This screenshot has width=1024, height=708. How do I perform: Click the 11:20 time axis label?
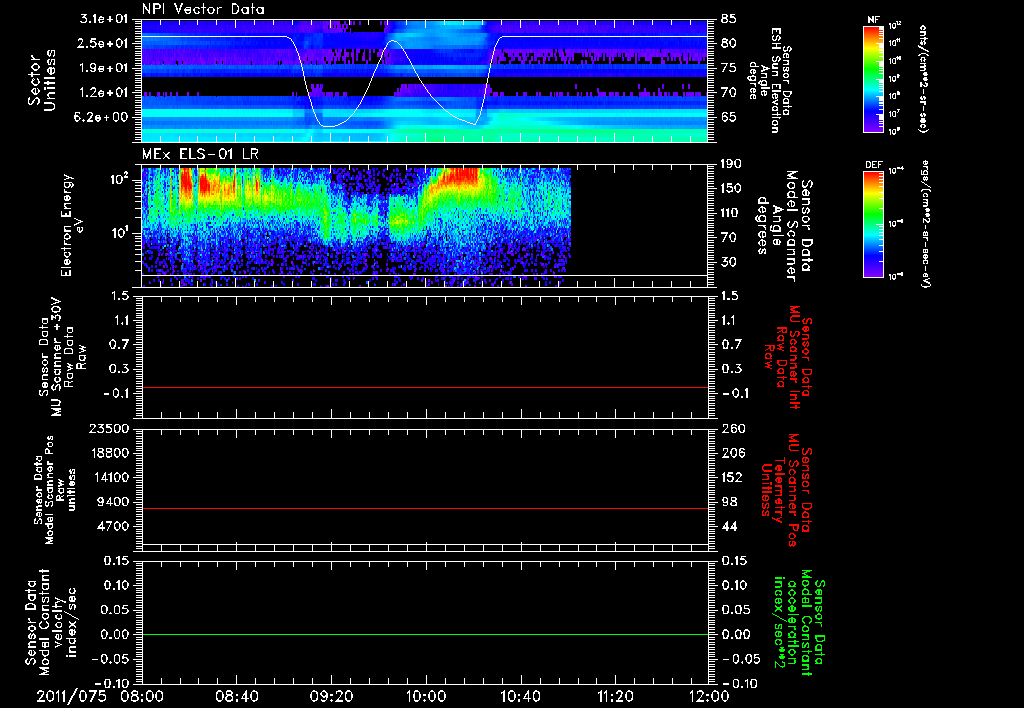coord(615,696)
